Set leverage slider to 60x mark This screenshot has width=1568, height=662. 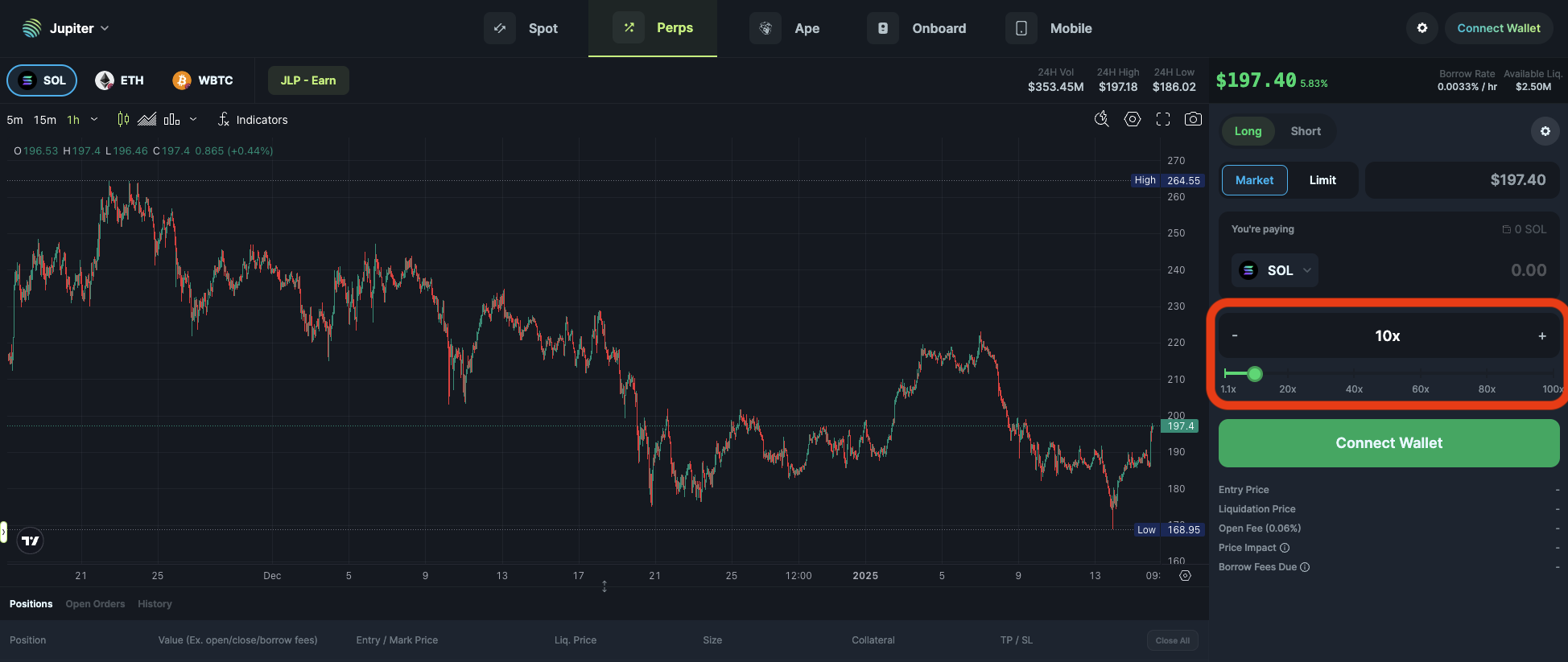tap(1421, 389)
